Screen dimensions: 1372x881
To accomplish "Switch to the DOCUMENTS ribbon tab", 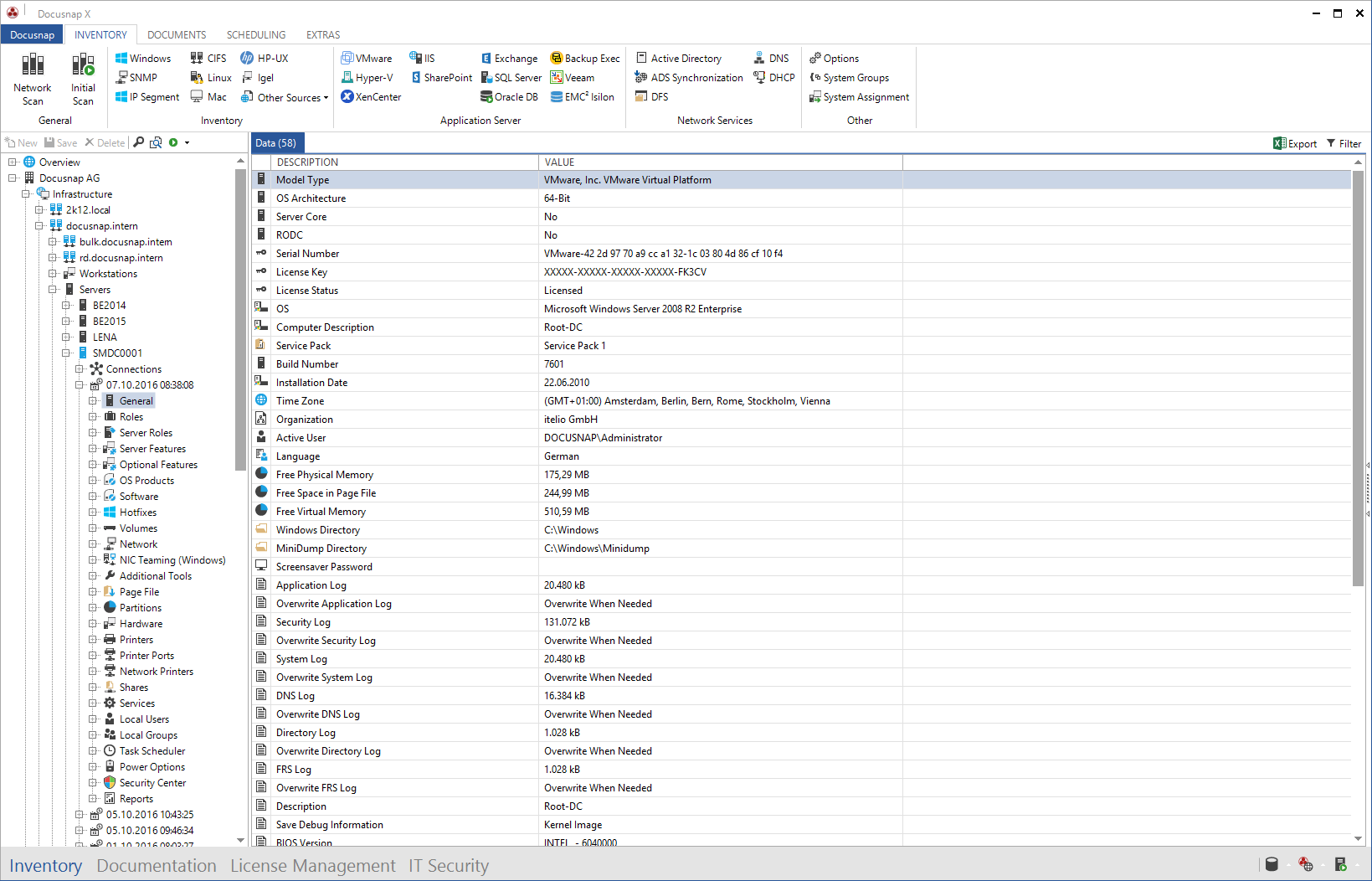I will (176, 34).
